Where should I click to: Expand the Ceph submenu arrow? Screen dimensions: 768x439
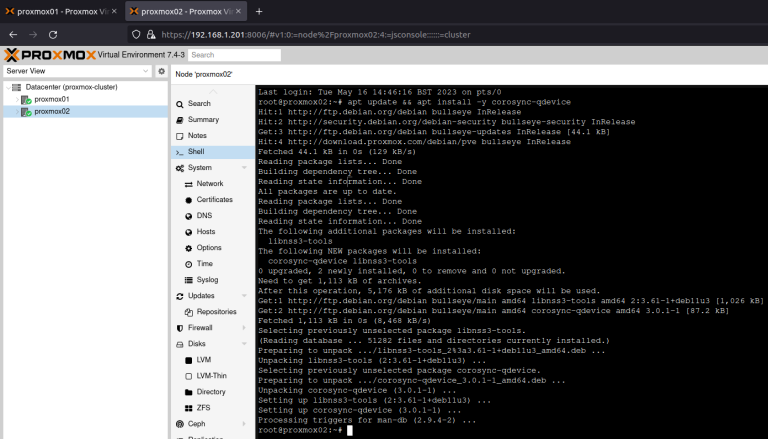click(x=244, y=424)
